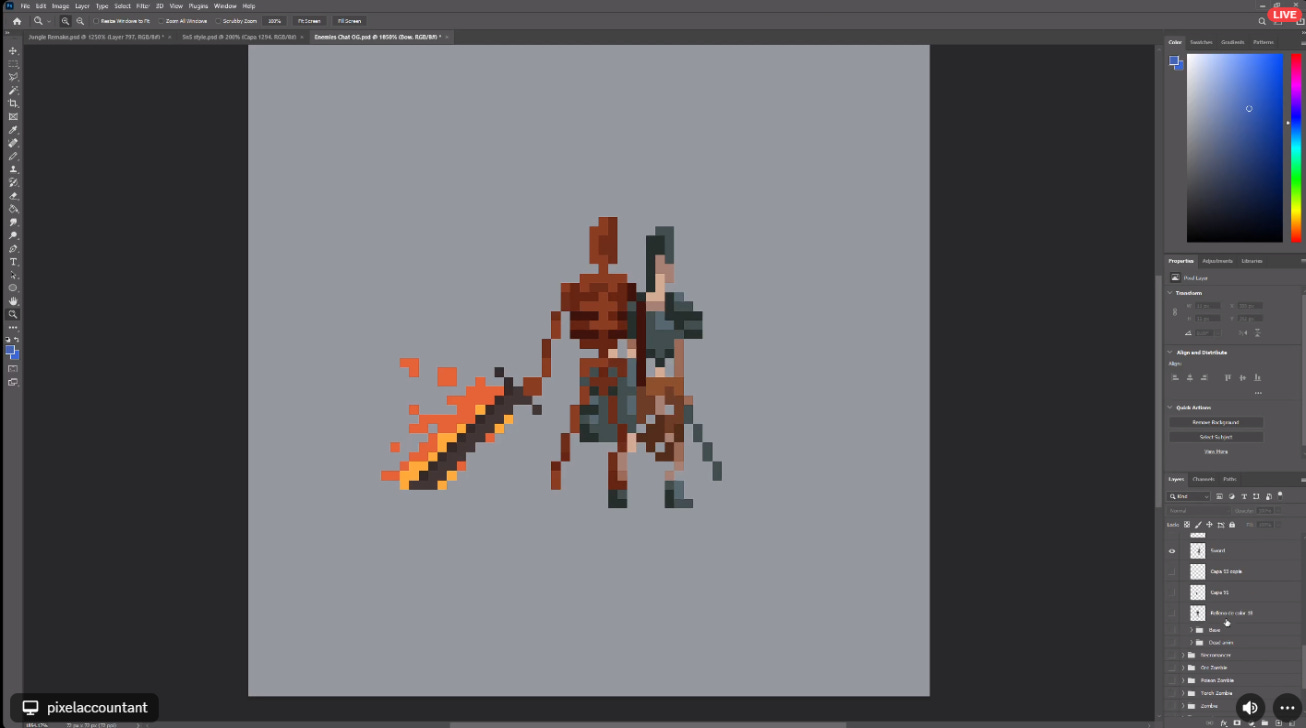Expand the Poison Zombie layer group
Viewport: 1306px width, 728px height.
pos(1183,681)
